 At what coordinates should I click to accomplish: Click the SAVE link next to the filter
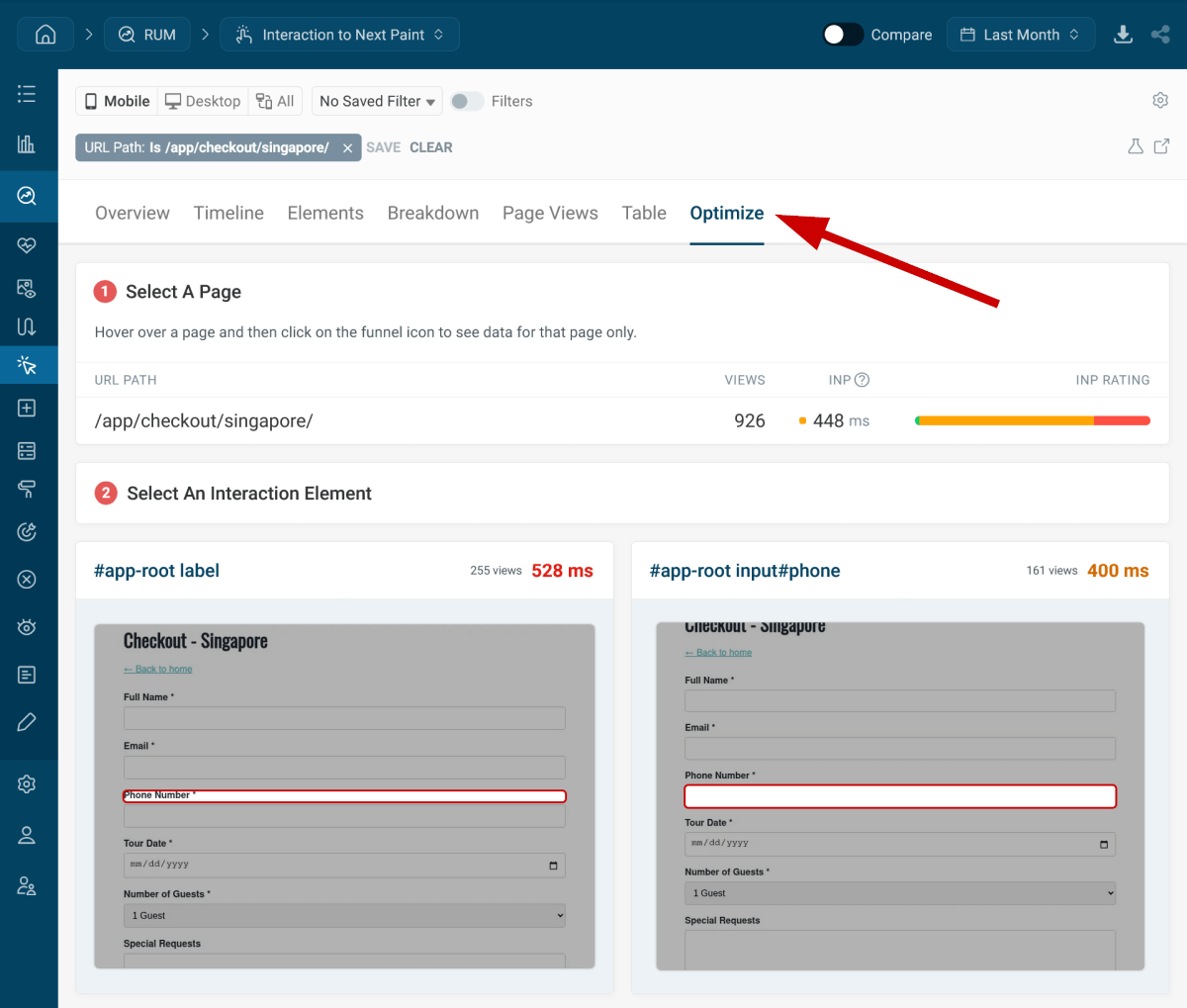(383, 146)
